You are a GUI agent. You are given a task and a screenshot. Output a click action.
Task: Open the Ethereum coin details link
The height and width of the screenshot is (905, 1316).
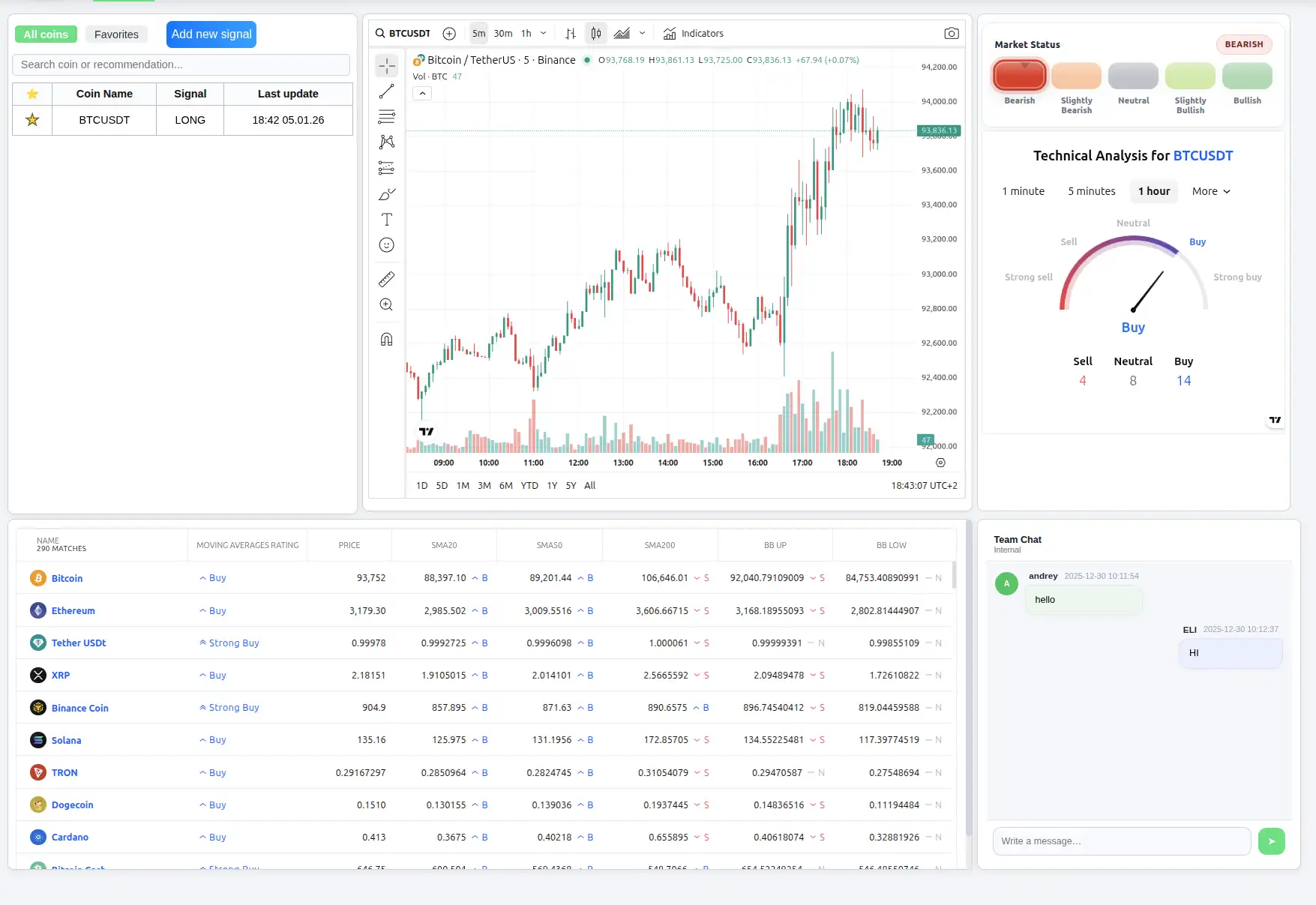(x=73, y=610)
